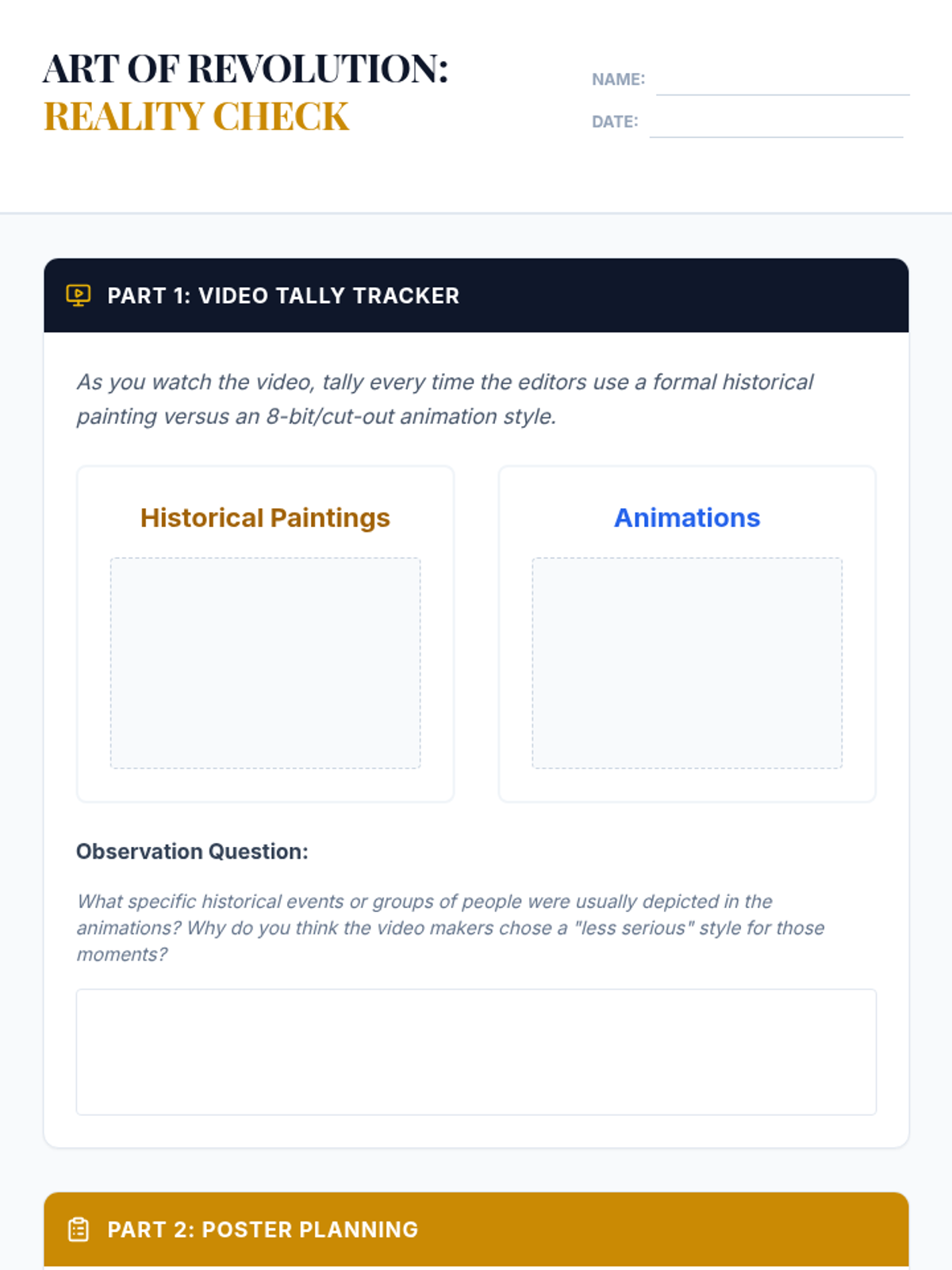Screen dimensions: 952x1270
Task: Select the Historical Paintings heading
Action: (x=265, y=518)
